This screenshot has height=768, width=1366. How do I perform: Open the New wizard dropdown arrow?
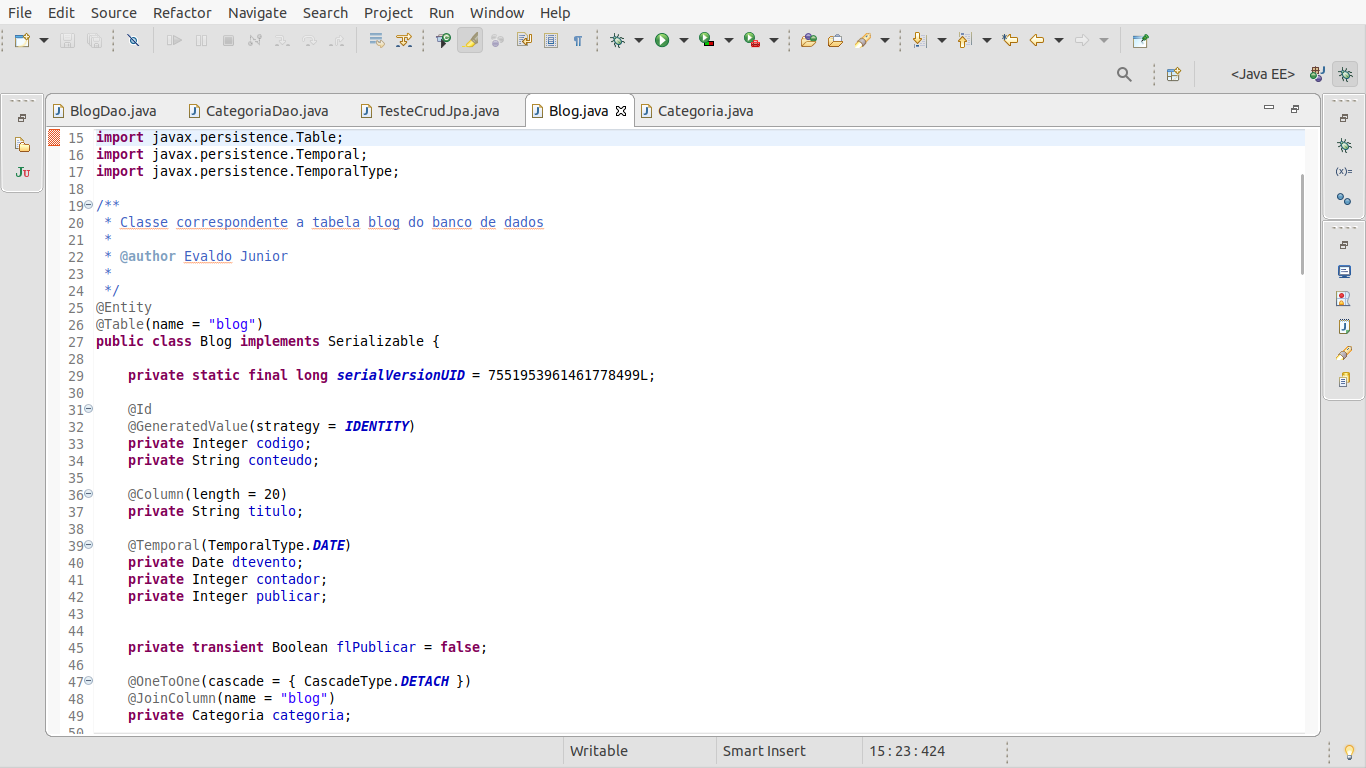(x=44, y=41)
